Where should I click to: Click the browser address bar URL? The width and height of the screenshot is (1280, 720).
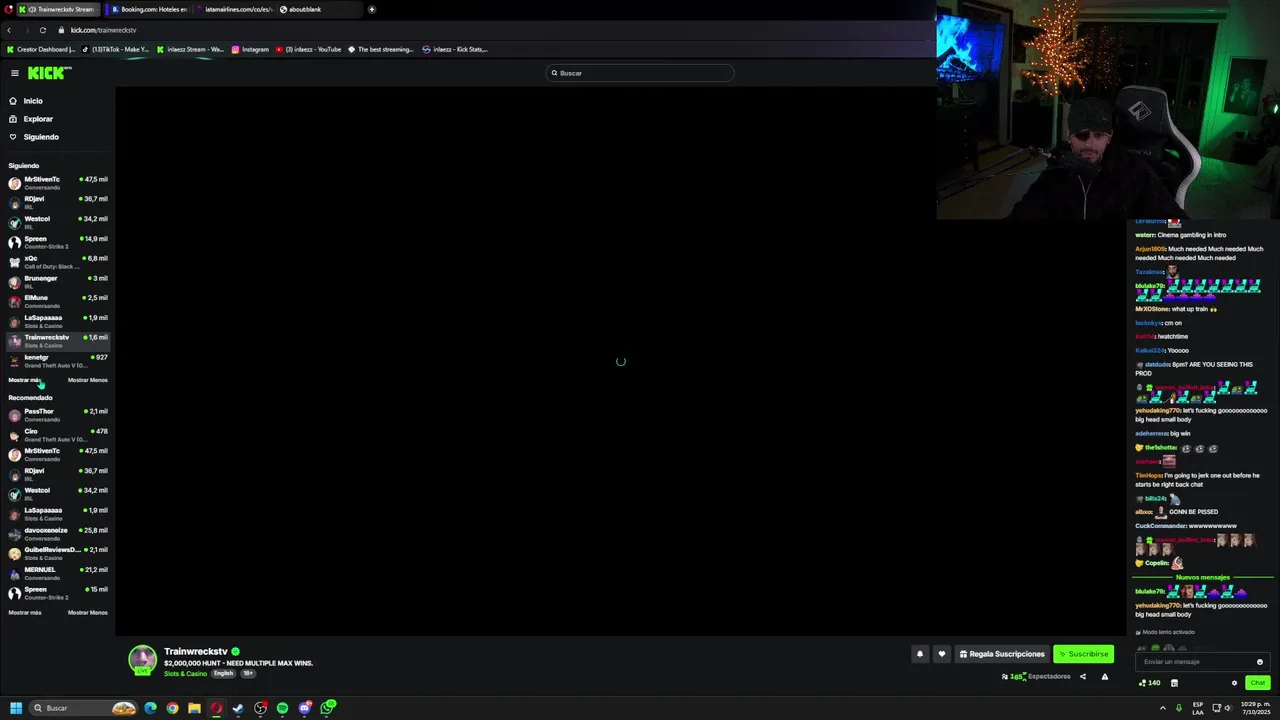tap(103, 30)
